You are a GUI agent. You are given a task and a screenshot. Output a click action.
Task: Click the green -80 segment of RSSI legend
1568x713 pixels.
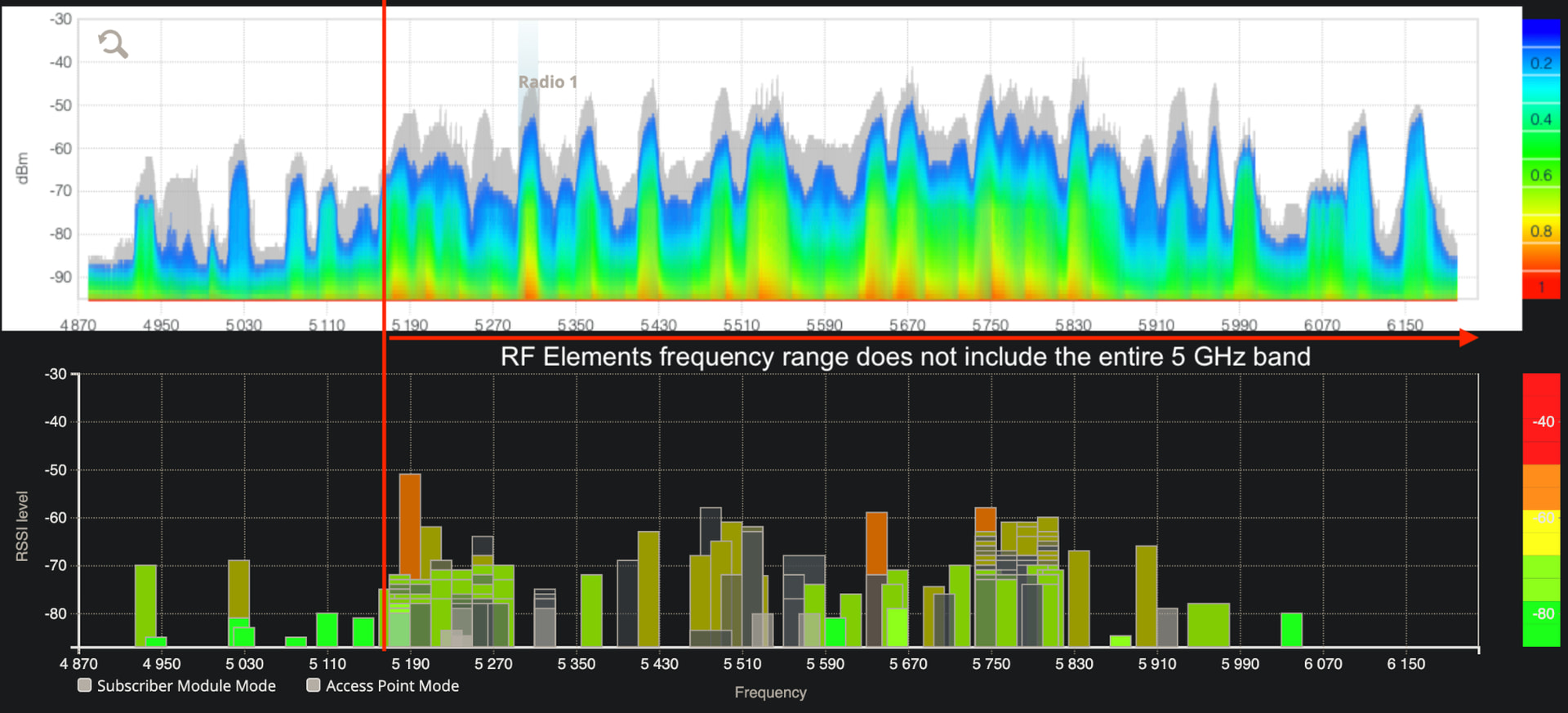[1541, 614]
